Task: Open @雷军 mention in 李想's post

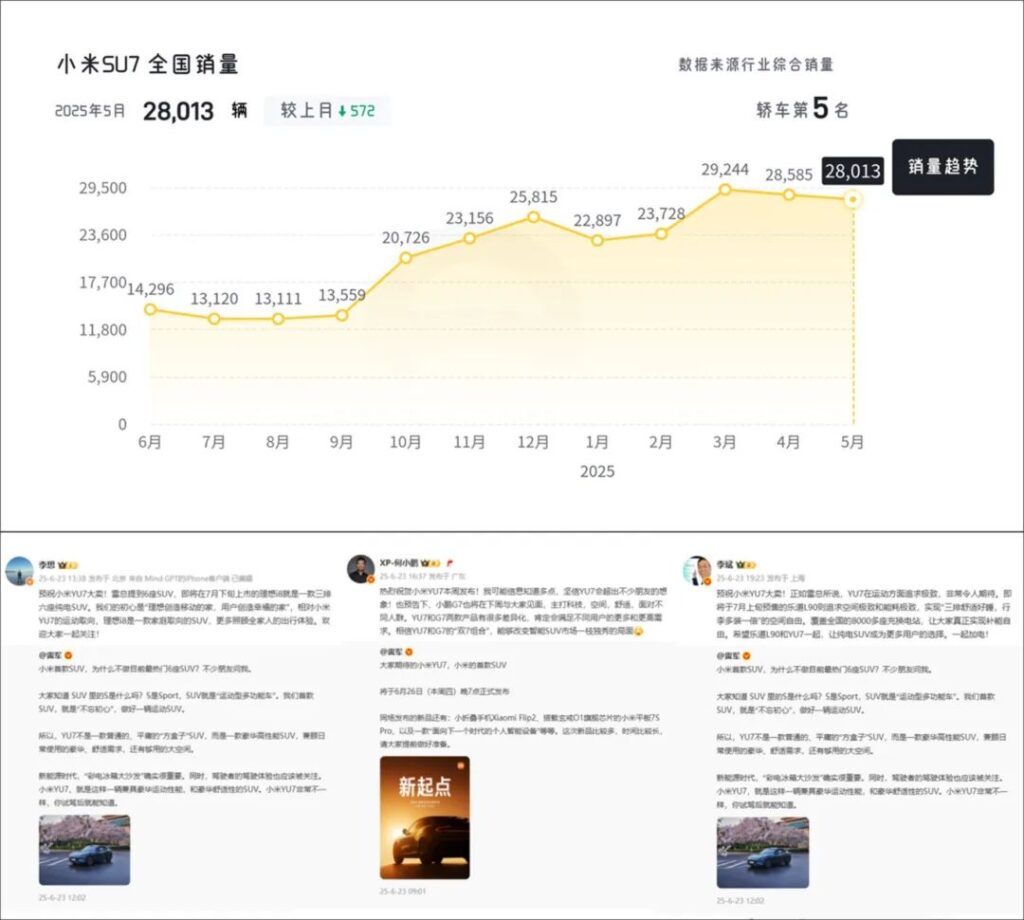Action: tap(54, 653)
